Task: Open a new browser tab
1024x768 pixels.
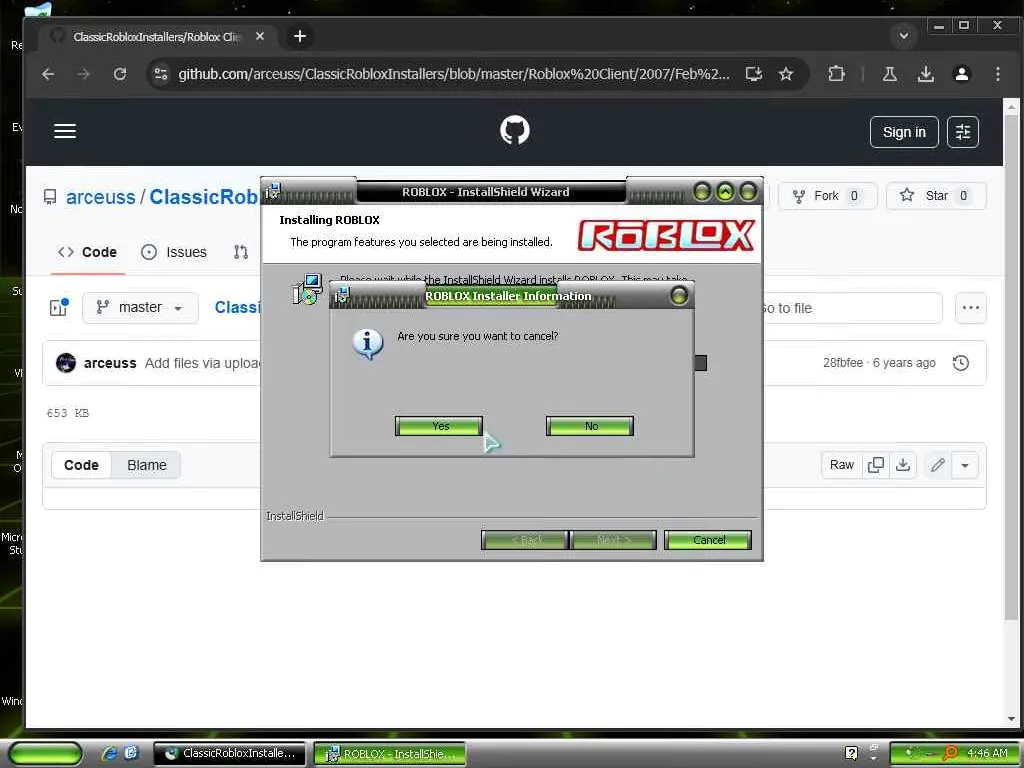Action: (300, 37)
